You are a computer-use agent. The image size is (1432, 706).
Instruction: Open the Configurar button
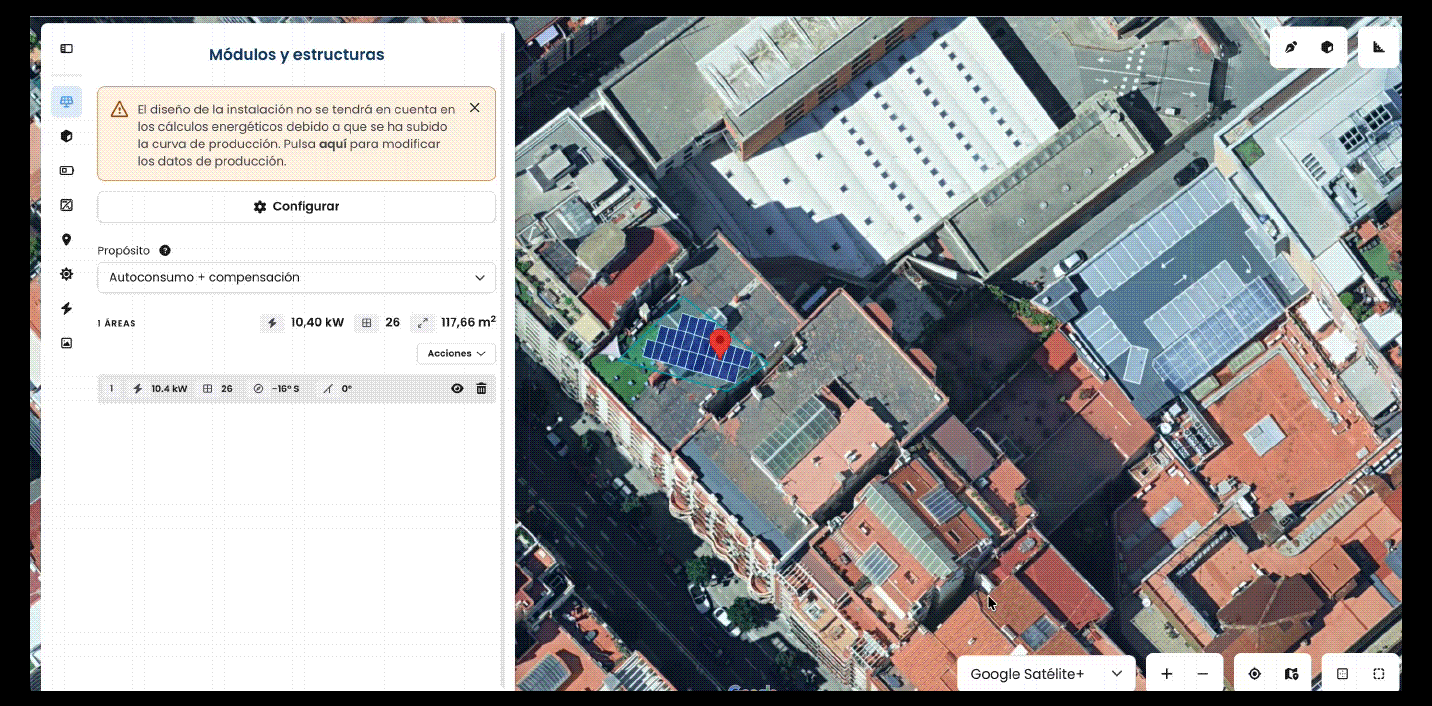tap(296, 207)
